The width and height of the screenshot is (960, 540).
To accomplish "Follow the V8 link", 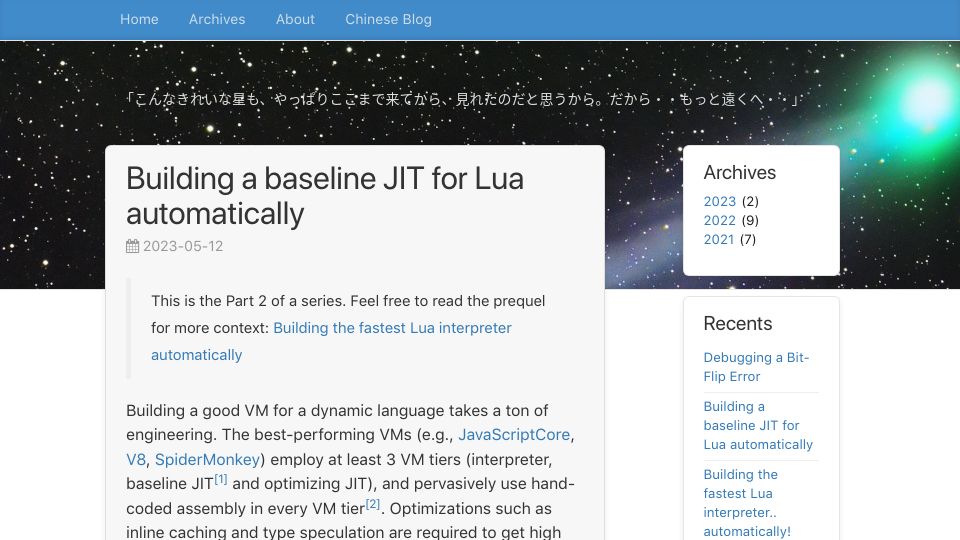I will click(136, 460).
